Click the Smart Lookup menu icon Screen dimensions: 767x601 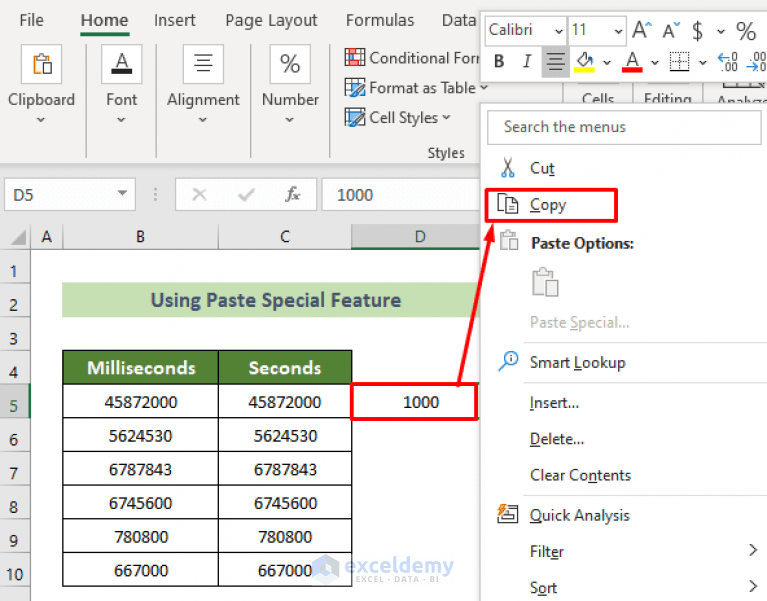coord(508,362)
